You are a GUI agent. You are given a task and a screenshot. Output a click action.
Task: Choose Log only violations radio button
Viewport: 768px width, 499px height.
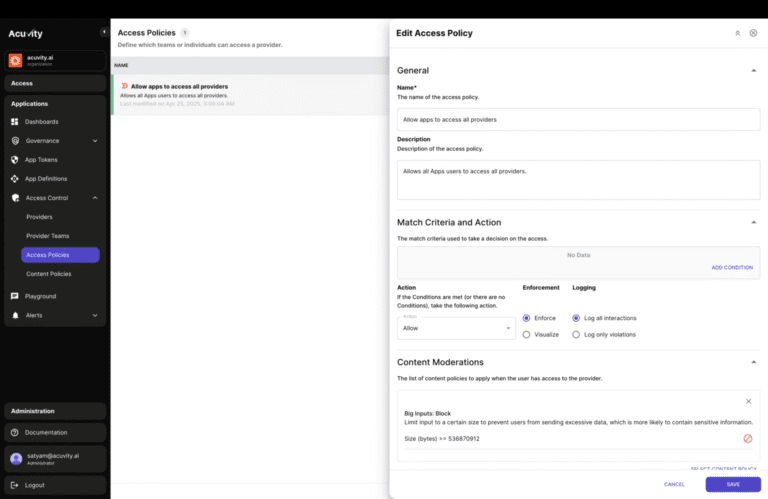tap(576, 334)
